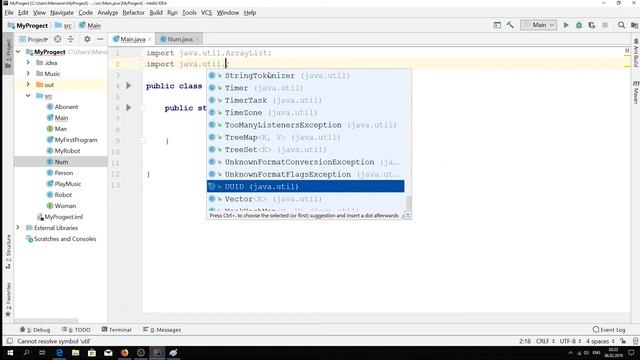640x360 pixels.
Task: Open the Refactor menu
Action: click(x=133, y=13)
